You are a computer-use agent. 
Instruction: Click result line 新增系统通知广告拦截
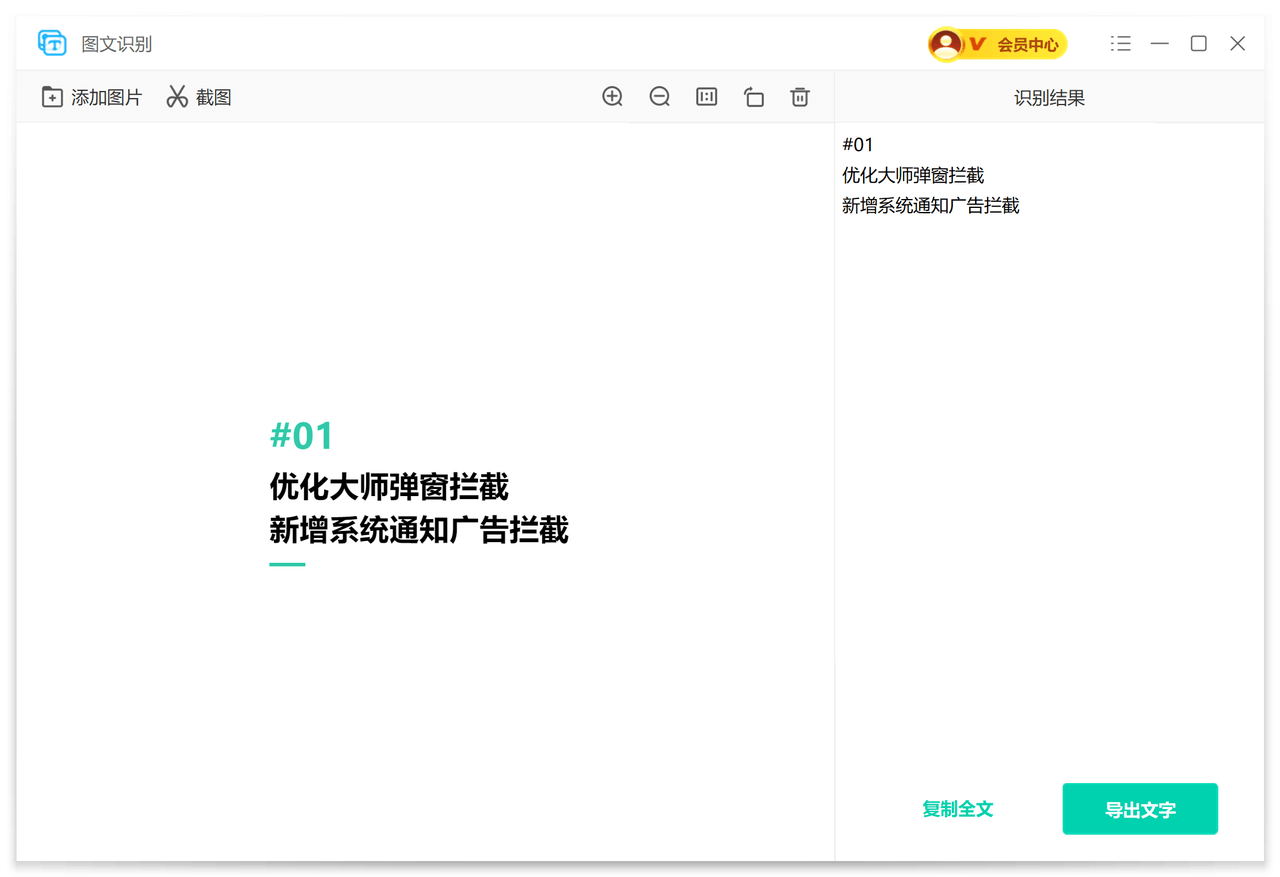pos(930,206)
